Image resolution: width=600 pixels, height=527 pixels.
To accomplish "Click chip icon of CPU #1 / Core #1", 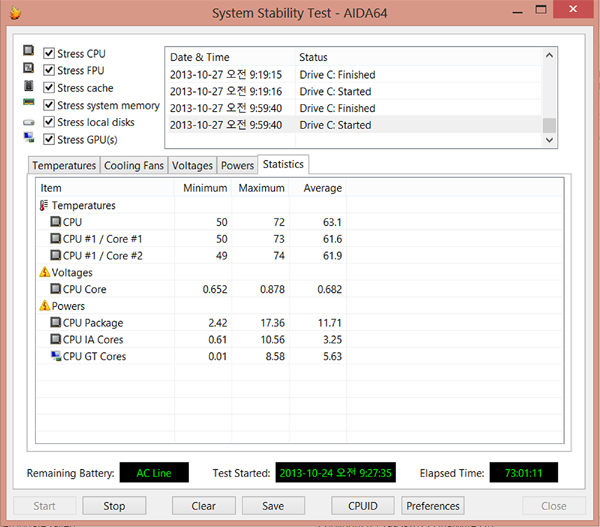I will pos(55,238).
